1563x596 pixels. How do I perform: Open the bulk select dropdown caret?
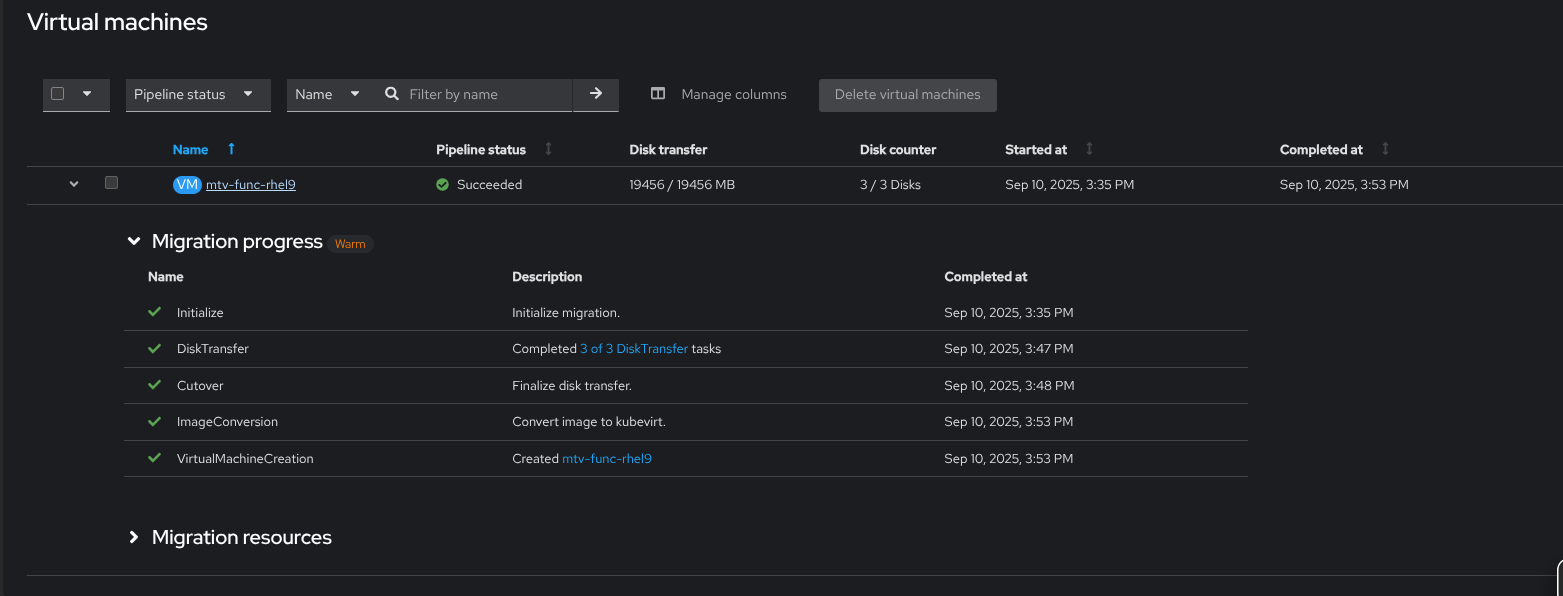click(x=87, y=94)
